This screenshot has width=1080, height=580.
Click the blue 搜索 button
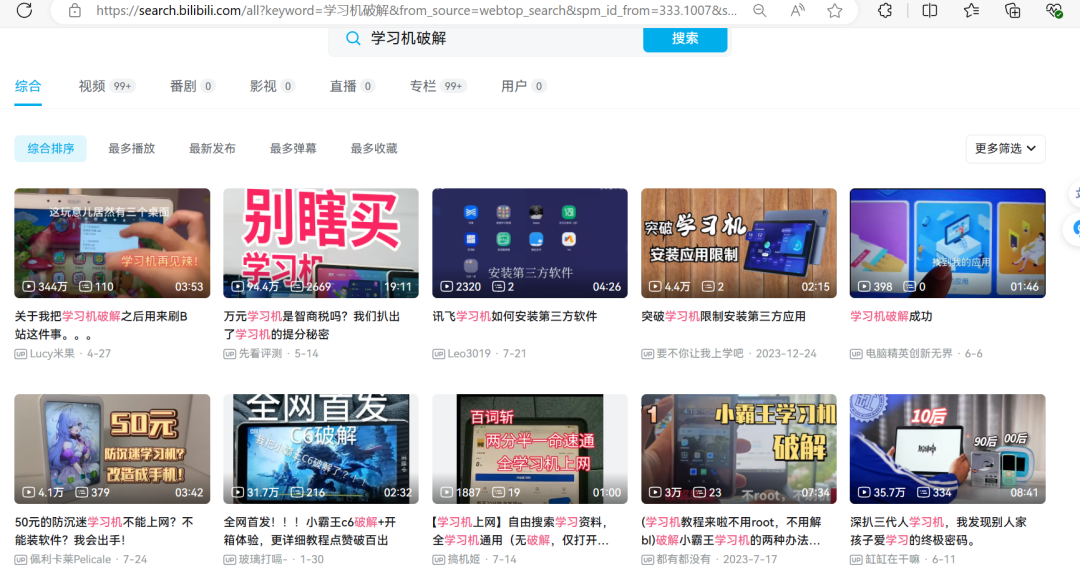pos(685,39)
